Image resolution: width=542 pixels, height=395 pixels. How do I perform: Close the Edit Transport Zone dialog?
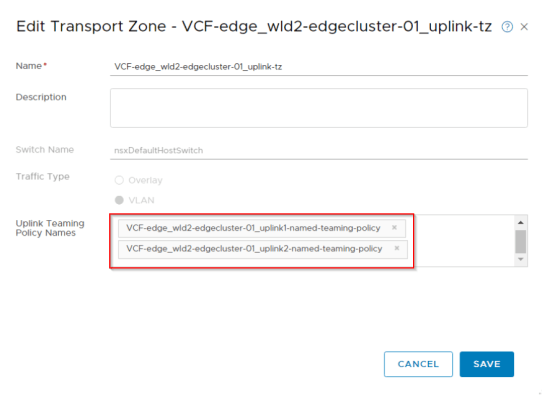click(524, 27)
